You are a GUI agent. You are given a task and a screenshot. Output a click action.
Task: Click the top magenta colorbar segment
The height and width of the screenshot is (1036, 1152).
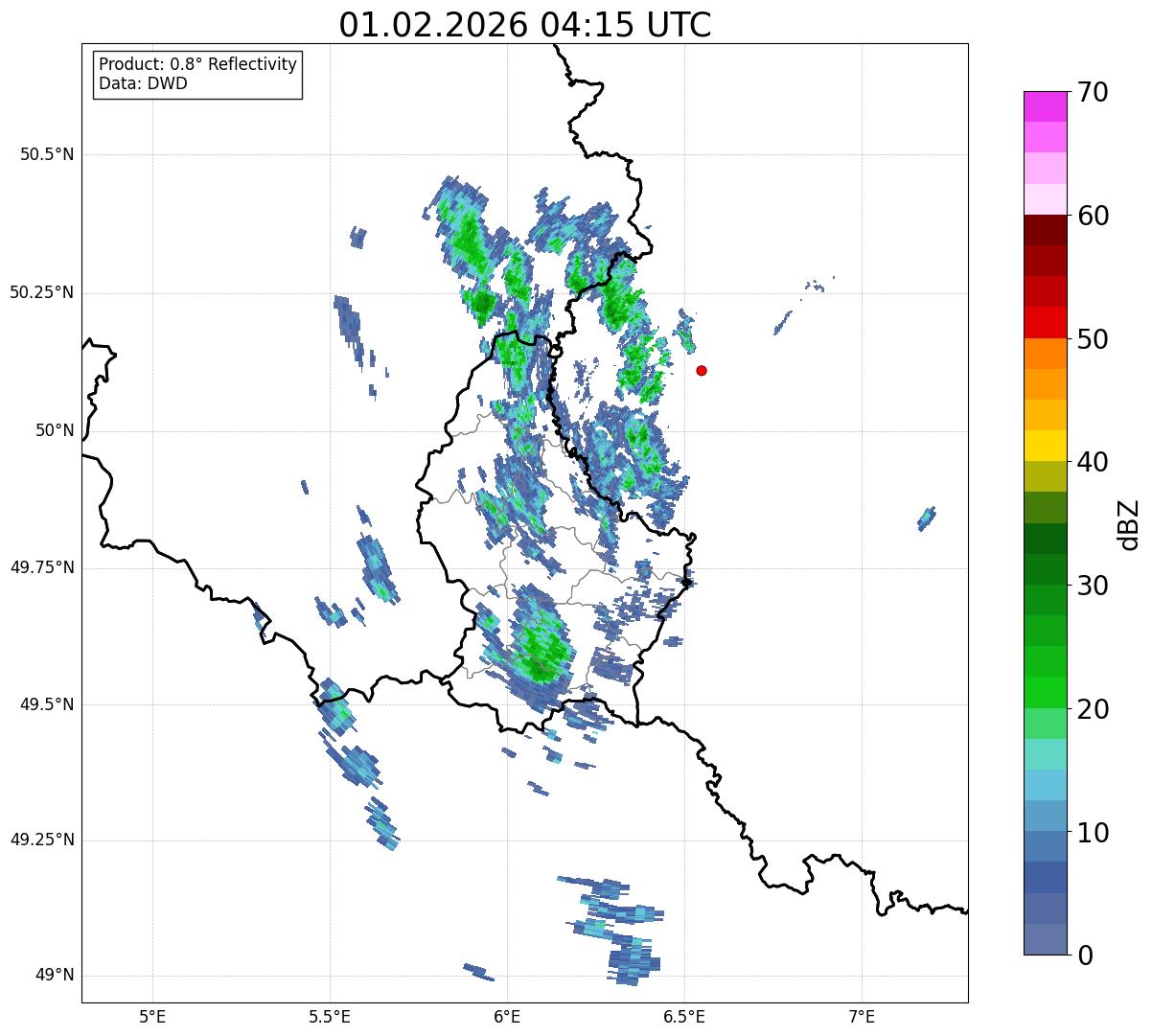coord(1045,106)
